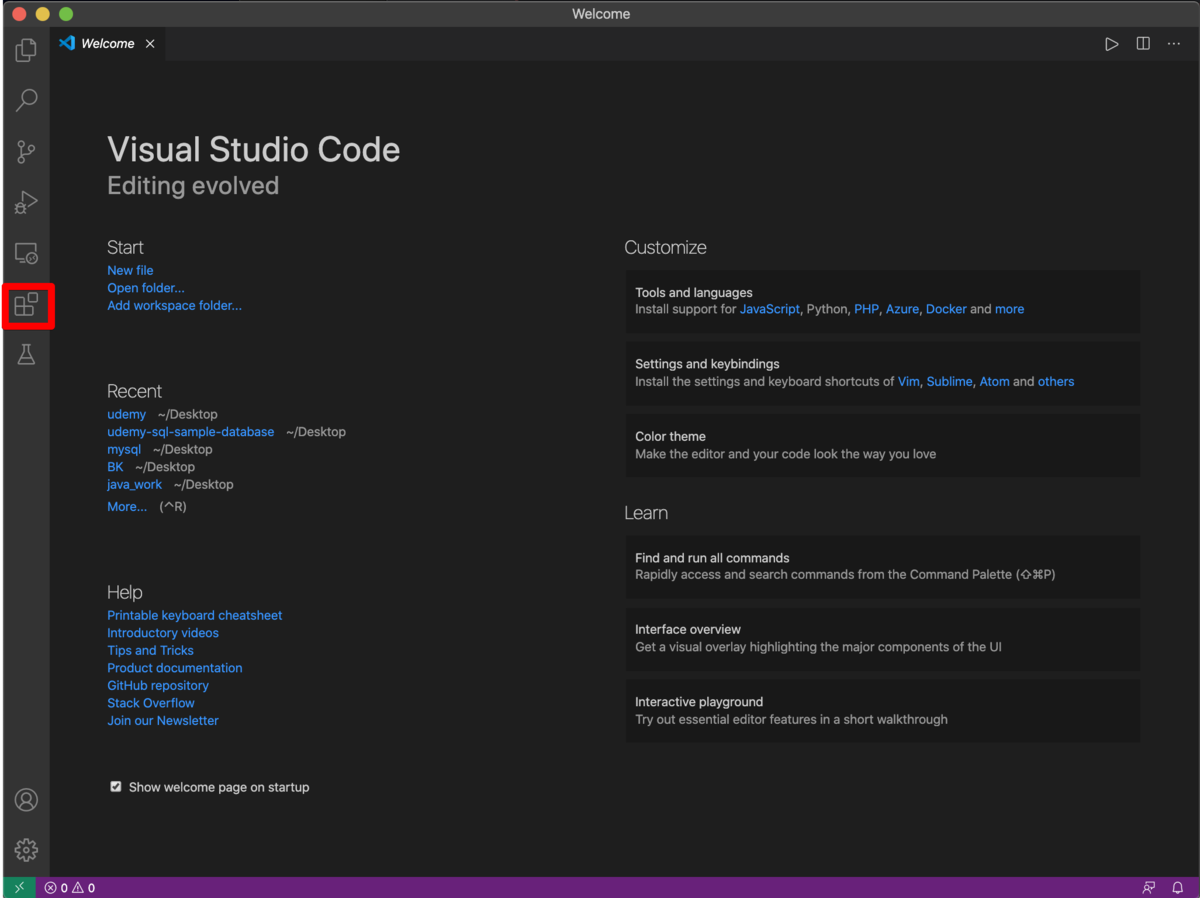Click errors and warnings status indicator

[x=70, y=888]
